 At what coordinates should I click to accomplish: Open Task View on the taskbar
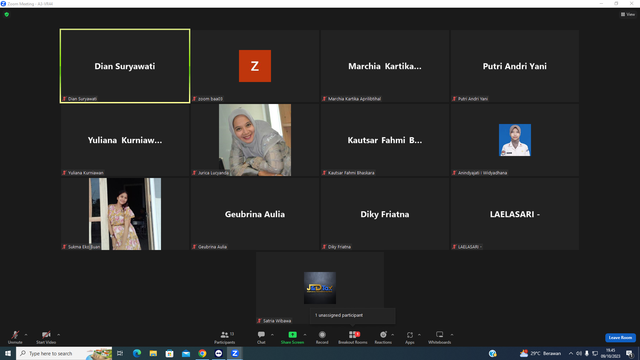click(x=120, y=353)
